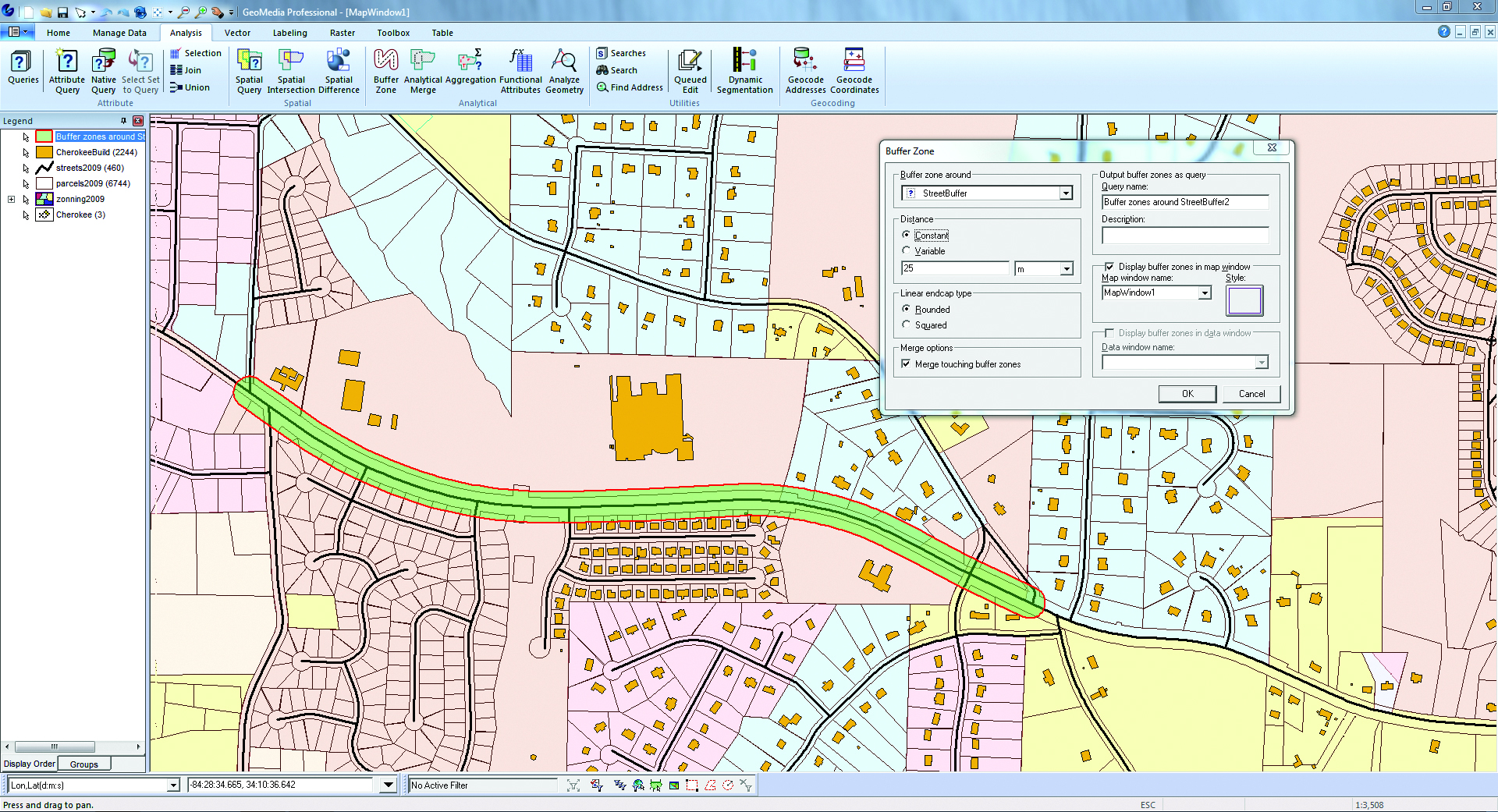Click the rectangular fence filter icon
The width and height of the screenshot is (1498, 812).
coord(692,785)
